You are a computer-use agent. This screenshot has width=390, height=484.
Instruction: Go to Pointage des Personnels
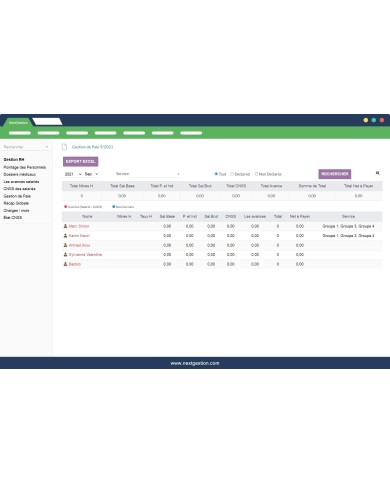click(25, 167)
